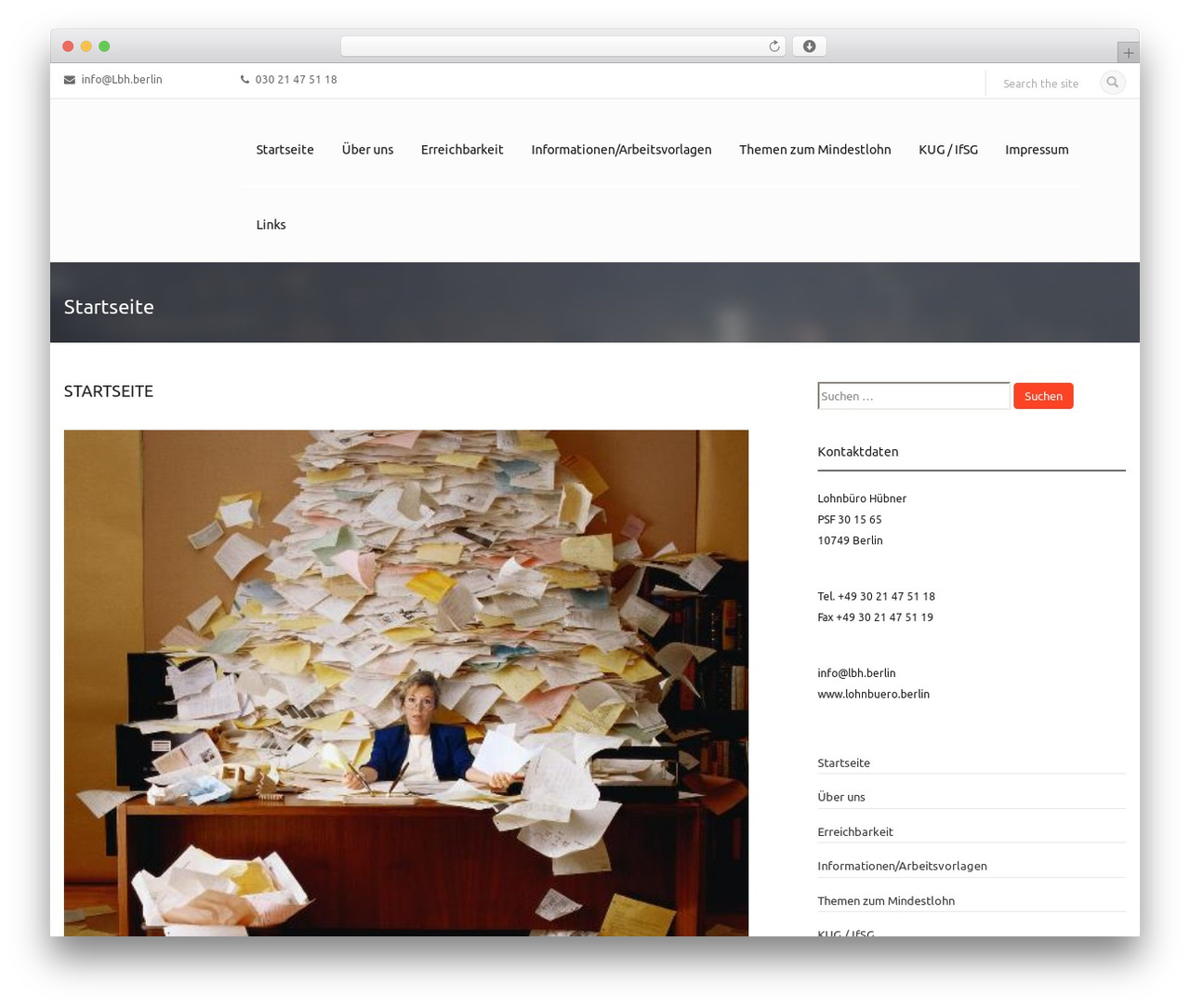This screenshot has width=1190, height=1008.
Task: Open the Startseite item in the main menu
Action: tap(285, 150)
